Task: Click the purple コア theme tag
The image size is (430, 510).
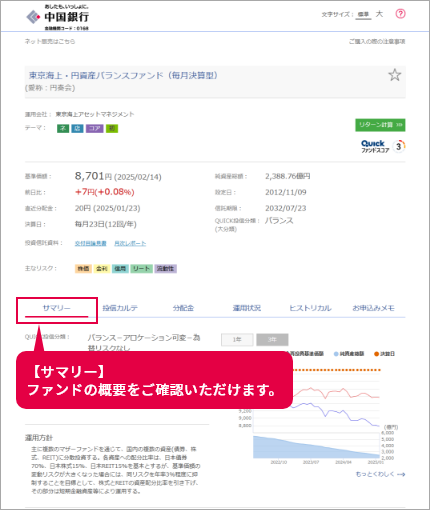Action: pos(95,128)
